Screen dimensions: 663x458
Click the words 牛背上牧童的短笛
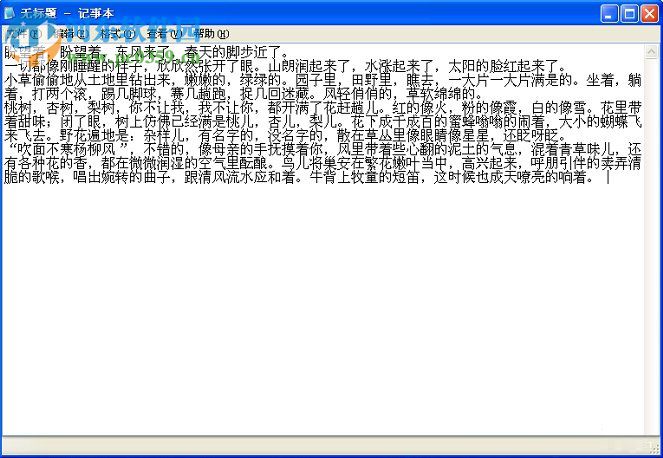pyautogui.click(x=364, y=177)
